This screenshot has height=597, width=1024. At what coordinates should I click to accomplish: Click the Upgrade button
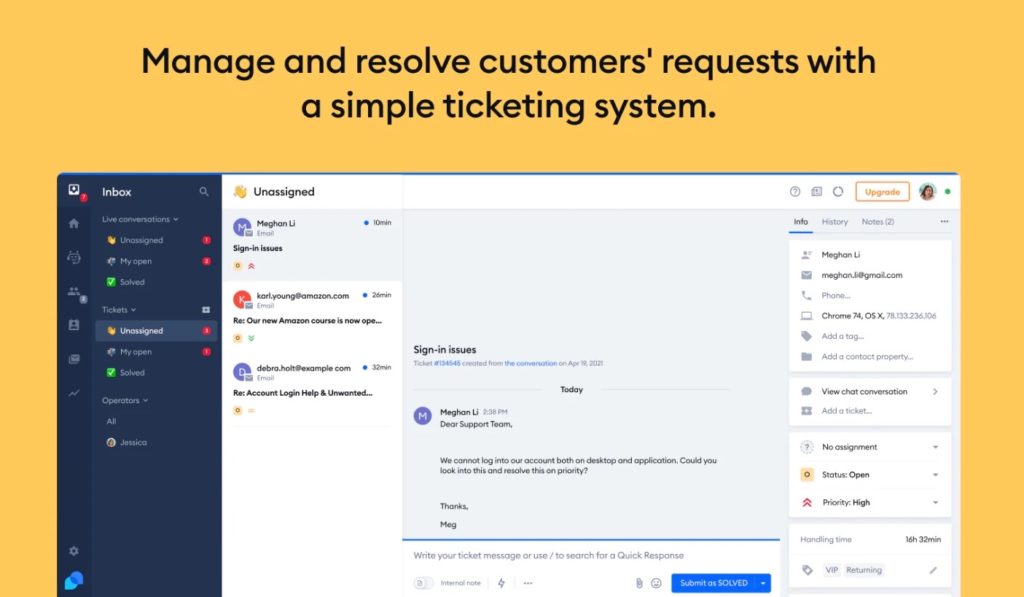point(882,192)
